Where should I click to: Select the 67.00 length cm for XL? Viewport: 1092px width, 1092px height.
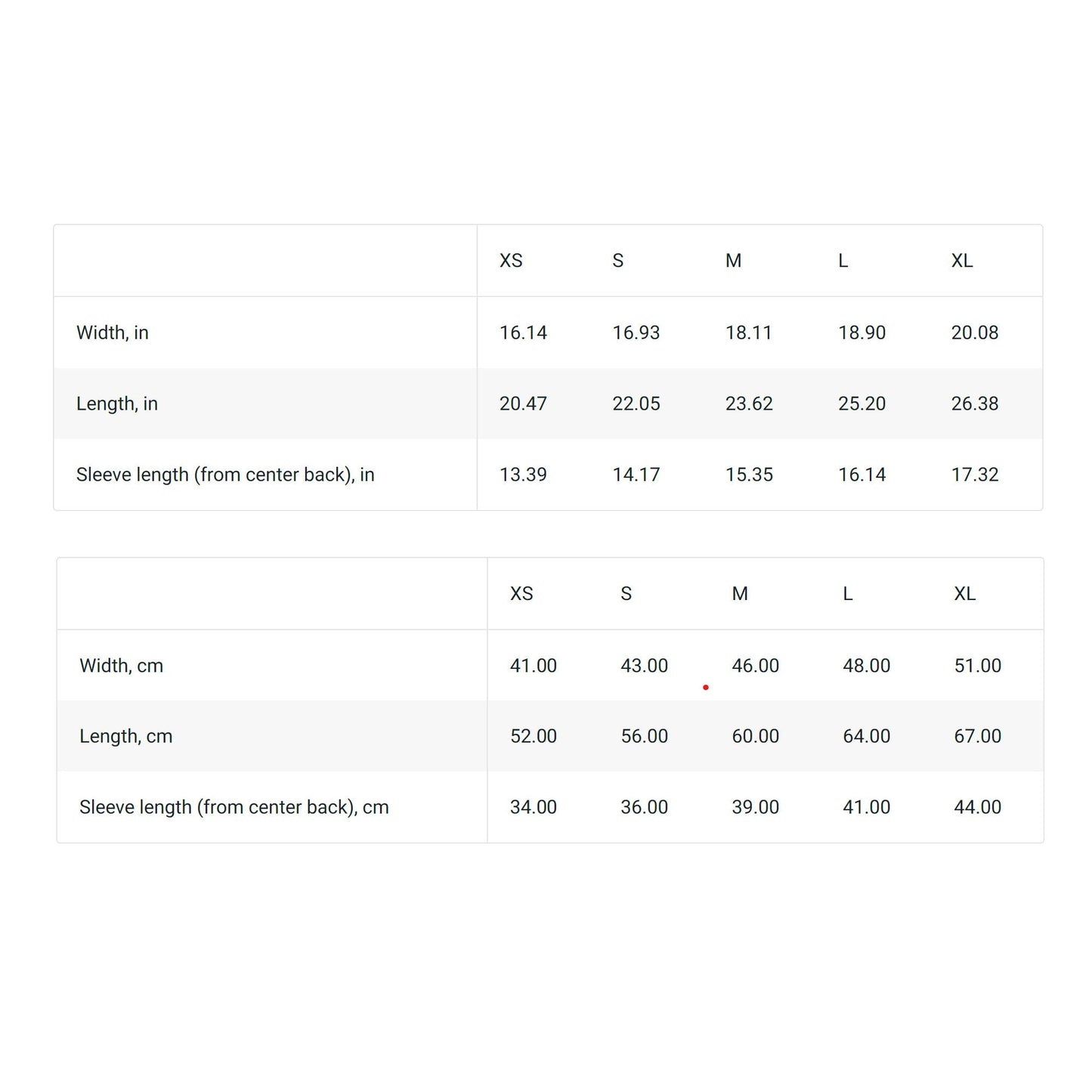pyautogui.click(x=978, y=736)
